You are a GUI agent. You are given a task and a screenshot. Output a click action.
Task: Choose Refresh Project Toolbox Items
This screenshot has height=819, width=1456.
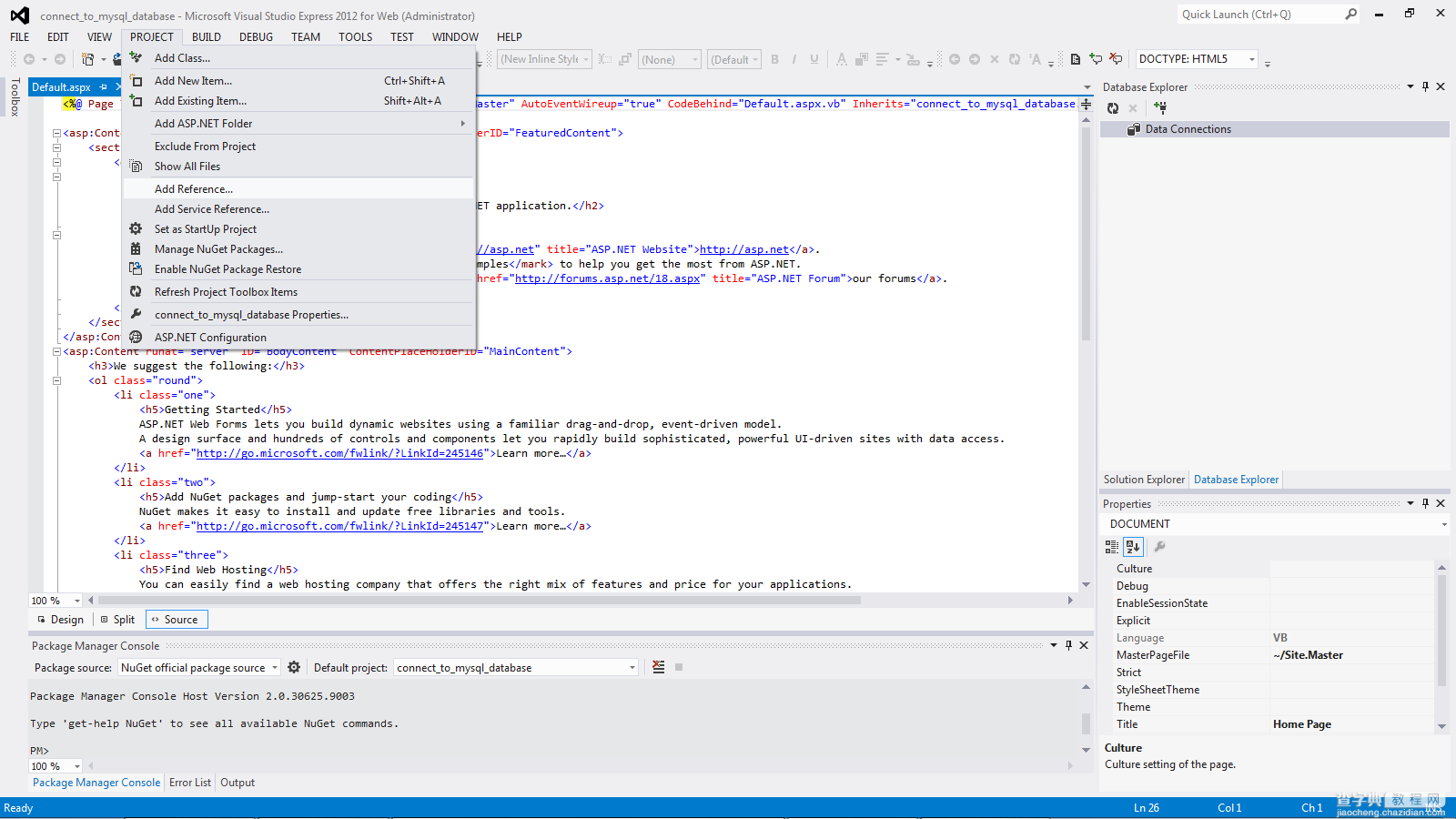(x=298, y=292)
